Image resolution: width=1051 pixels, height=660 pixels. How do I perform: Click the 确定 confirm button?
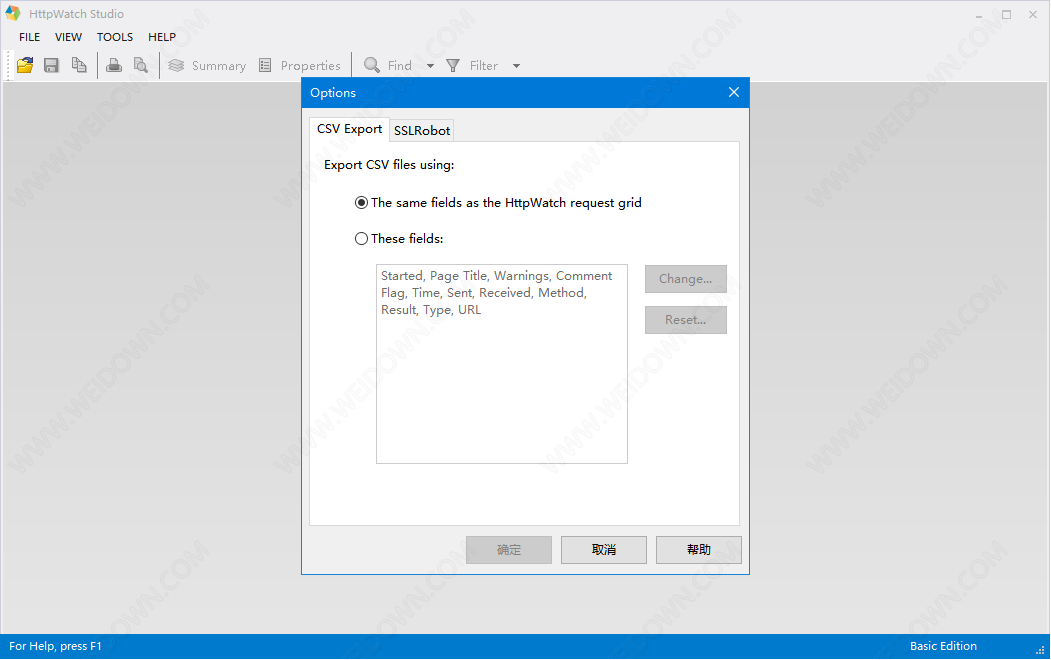point(509,549)
